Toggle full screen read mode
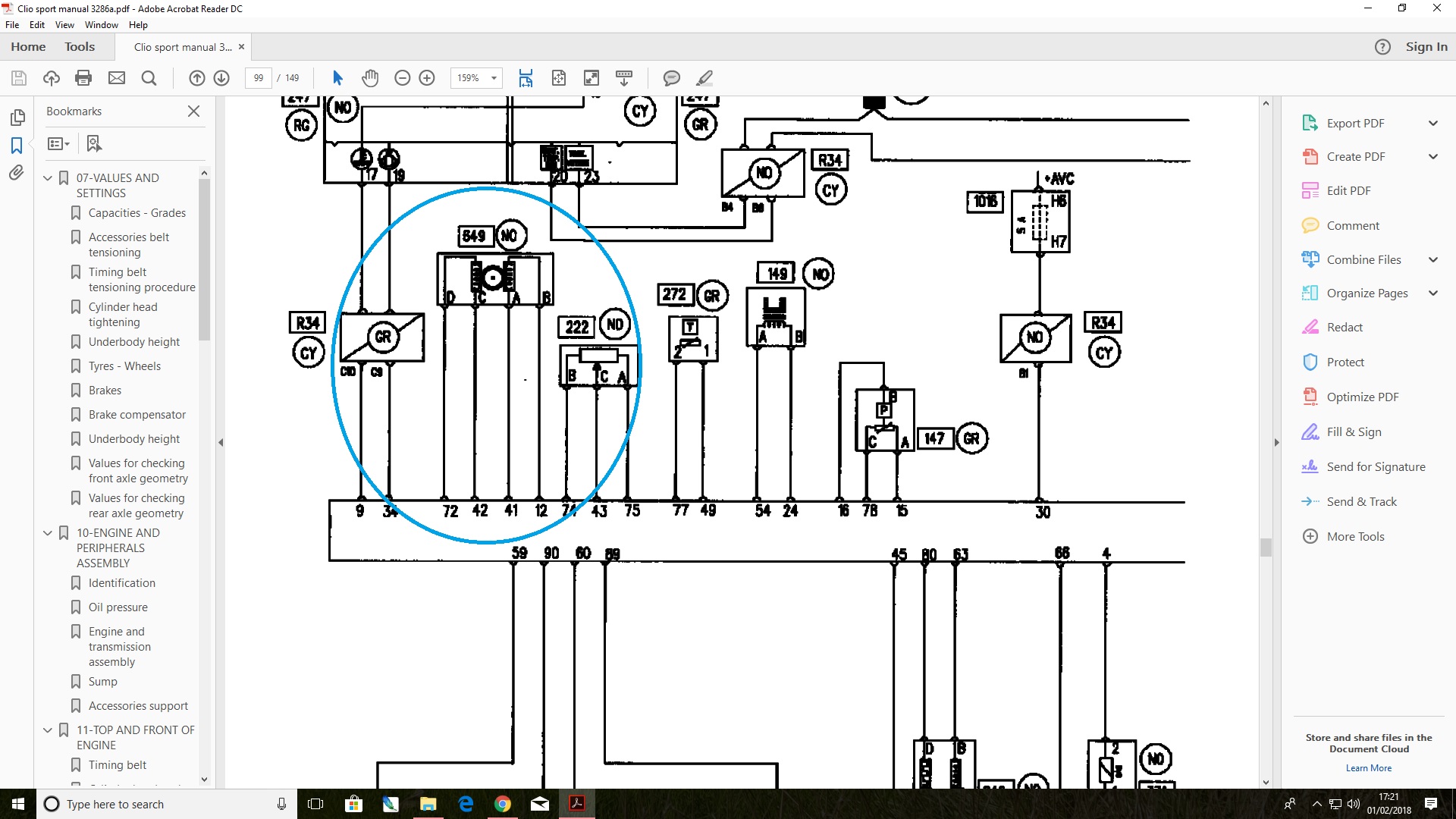This screenshot has width=1456, height=819. tap(591, 78)
